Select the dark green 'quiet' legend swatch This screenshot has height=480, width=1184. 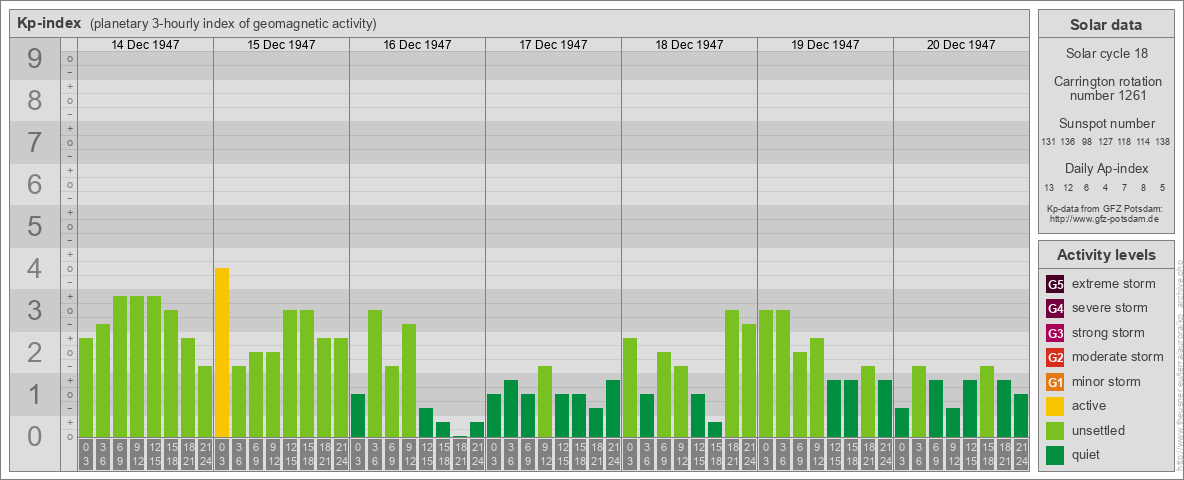(x=1055, y=455)
